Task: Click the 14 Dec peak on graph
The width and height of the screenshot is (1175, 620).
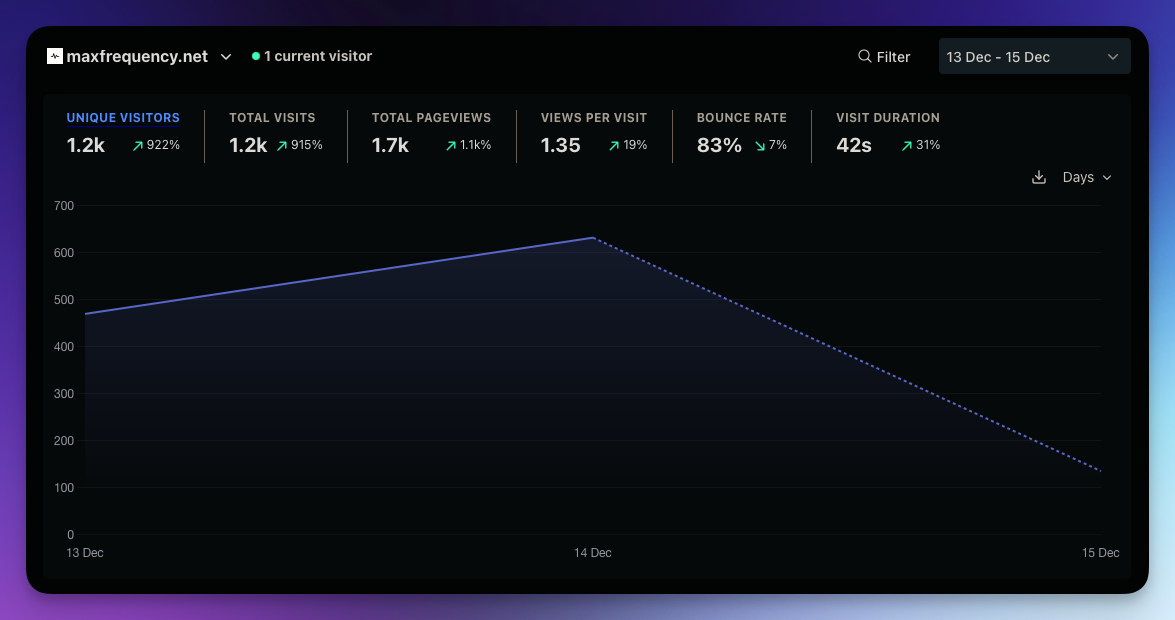Action: coord(593,238)
